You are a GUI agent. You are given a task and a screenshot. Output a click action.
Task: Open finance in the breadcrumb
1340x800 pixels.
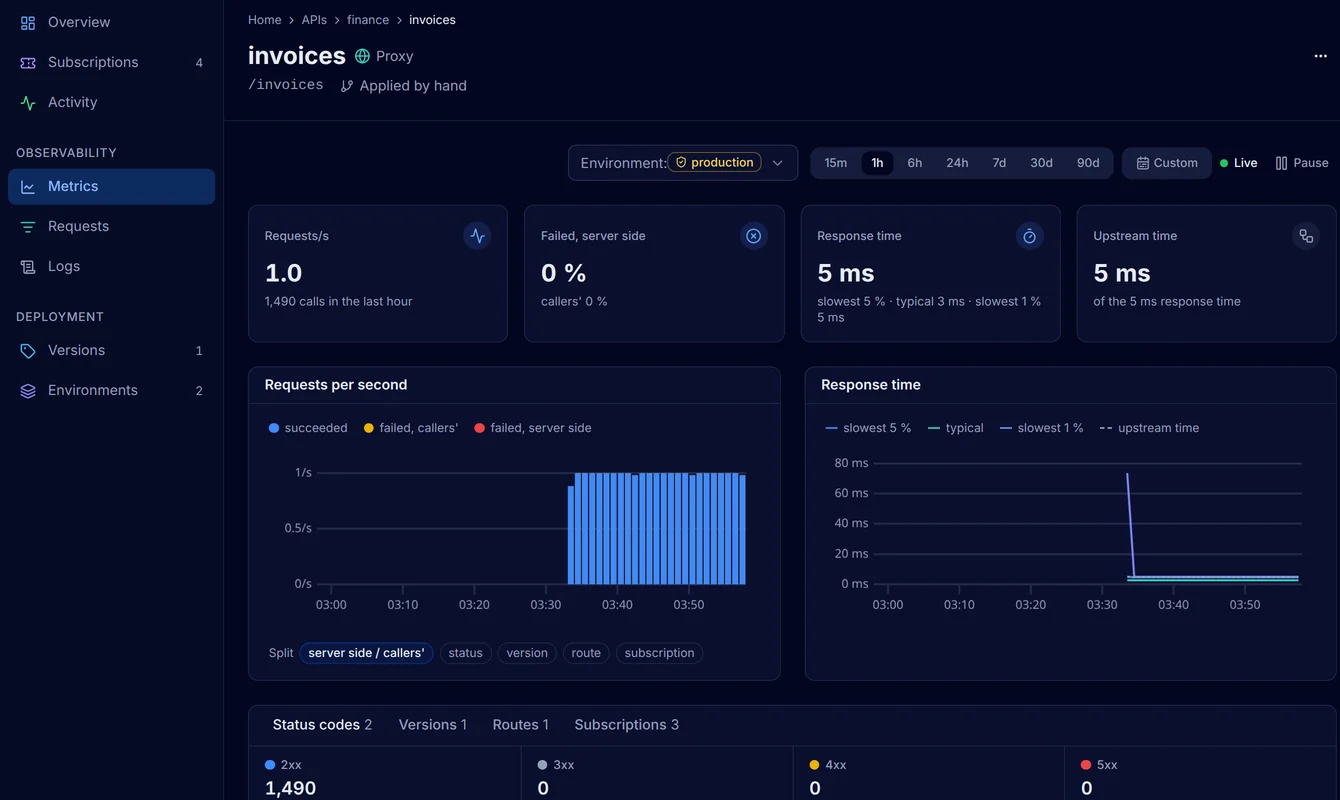click(368, 20)
